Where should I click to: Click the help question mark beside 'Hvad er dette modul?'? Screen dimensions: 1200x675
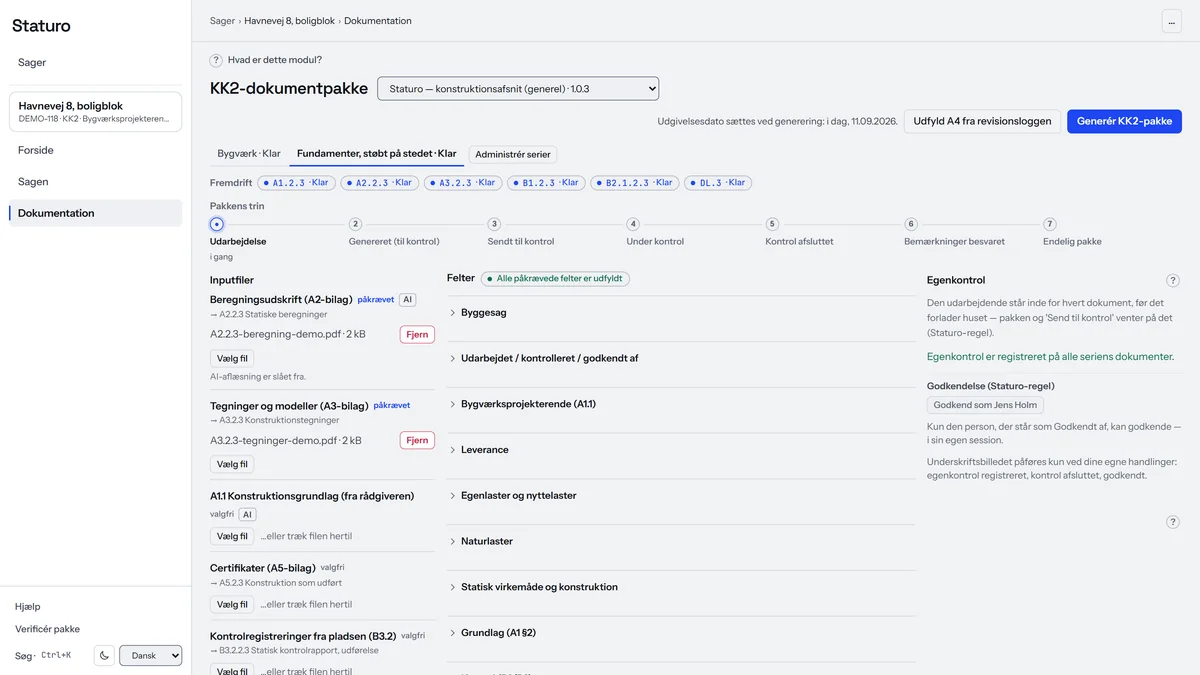216,60
